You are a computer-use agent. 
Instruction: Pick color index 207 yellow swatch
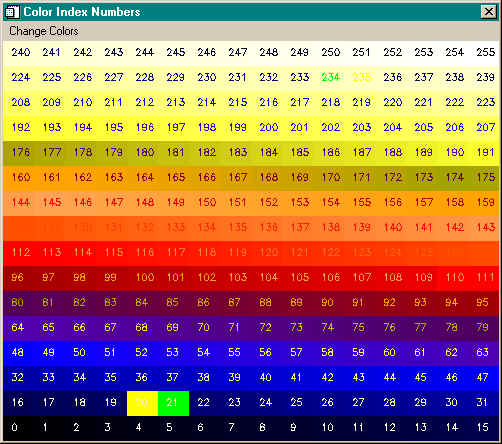(484, 128)
